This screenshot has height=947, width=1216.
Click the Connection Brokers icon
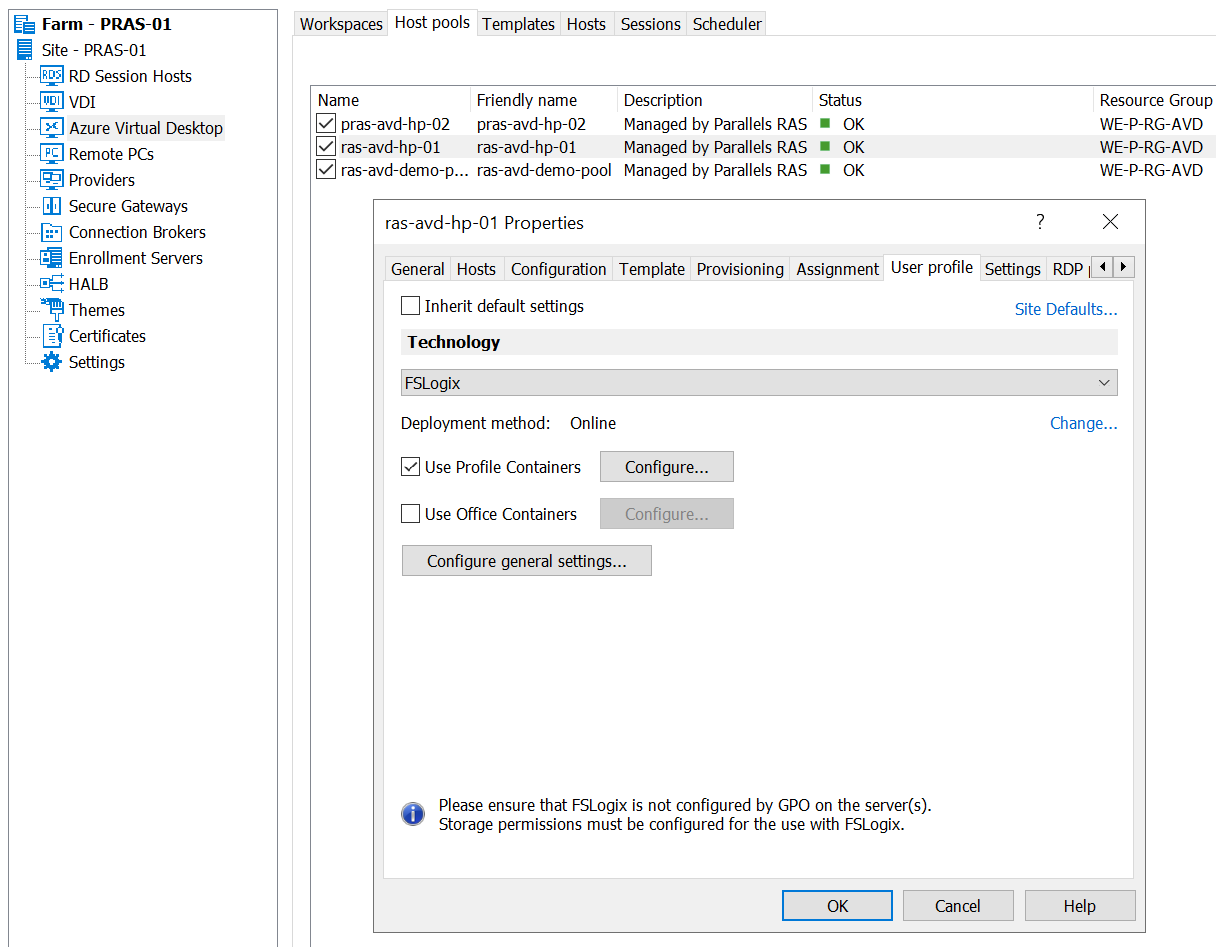[x=52, y=232]
